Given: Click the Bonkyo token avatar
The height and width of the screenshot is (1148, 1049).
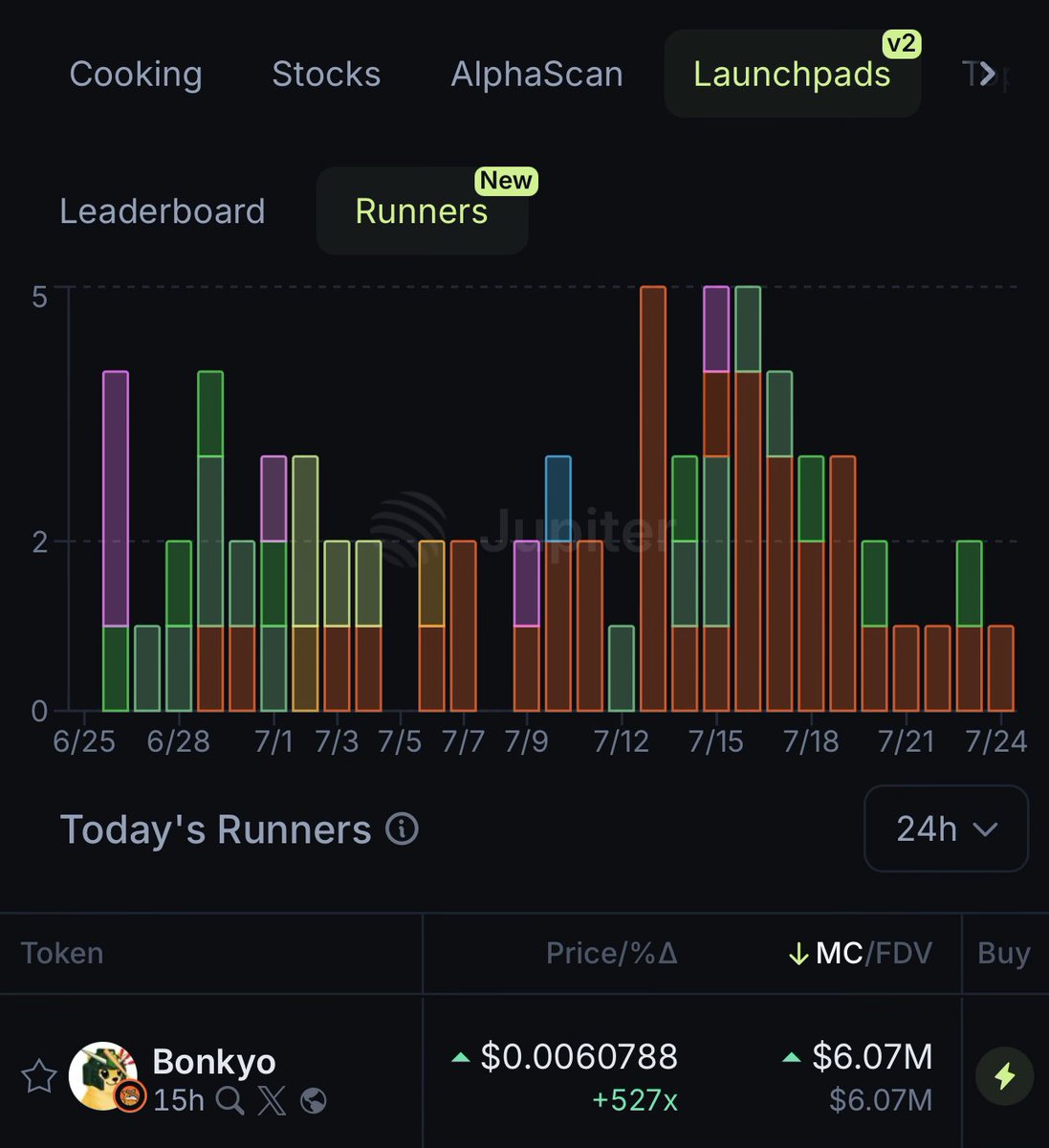Looking at the screenshot, I should click(x=103, y=1076).
